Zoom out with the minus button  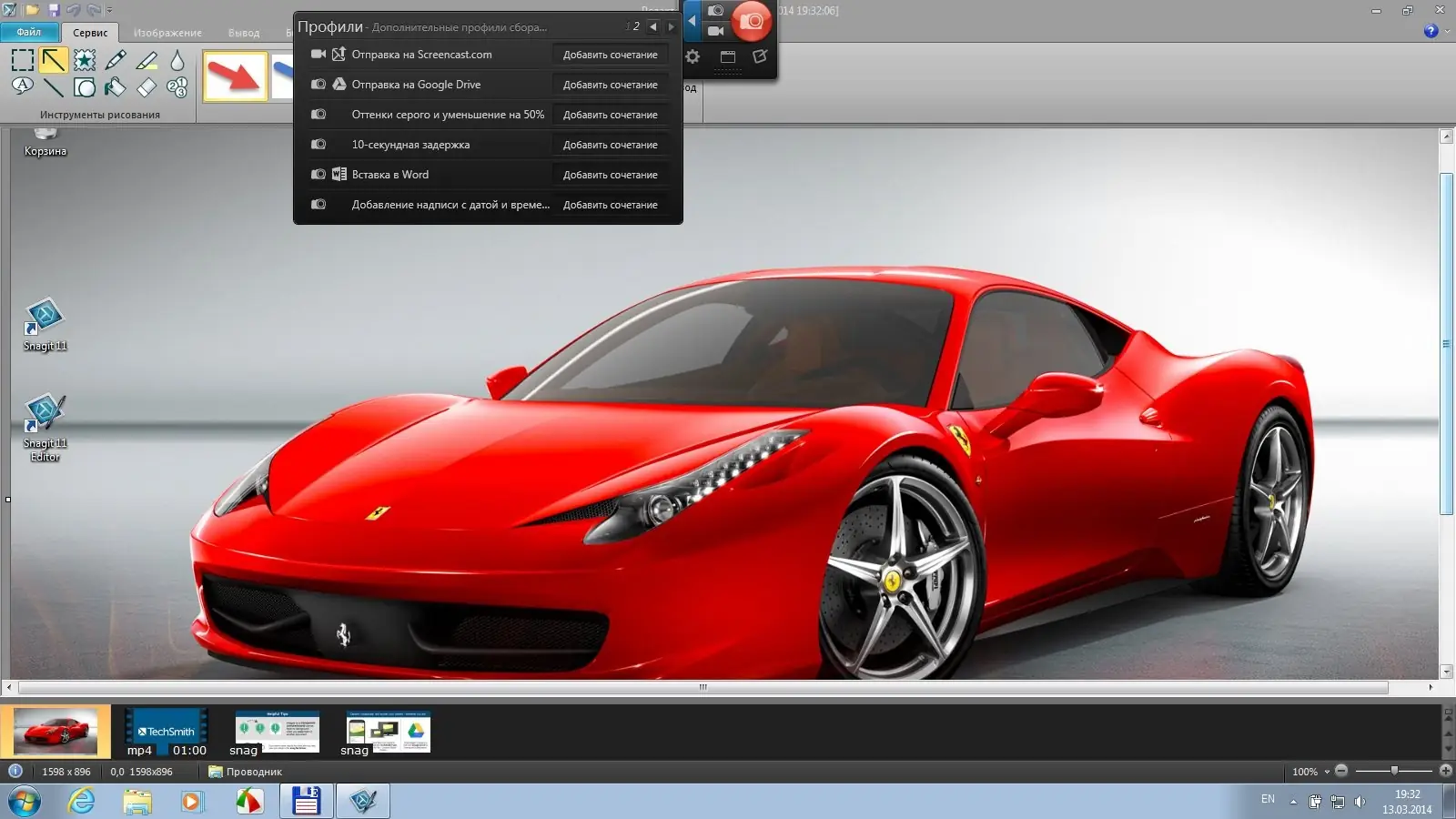click(1341, 771)
